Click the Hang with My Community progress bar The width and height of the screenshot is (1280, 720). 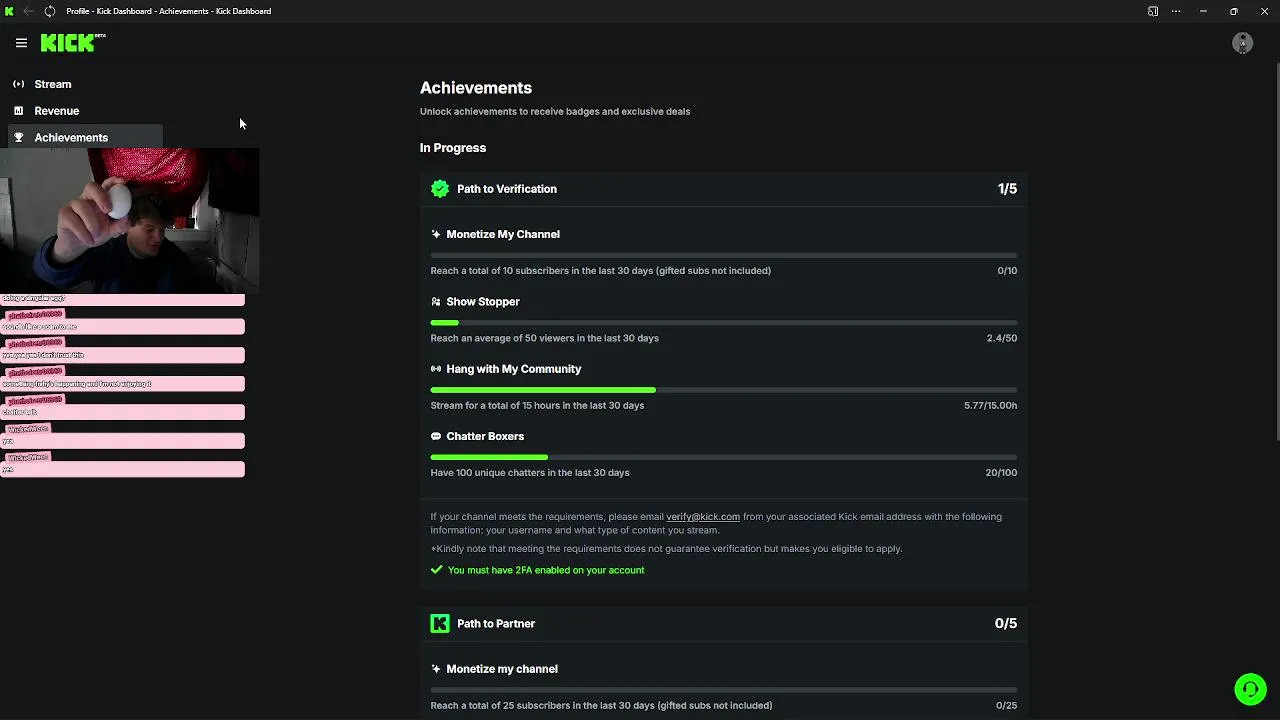point(724,390)
